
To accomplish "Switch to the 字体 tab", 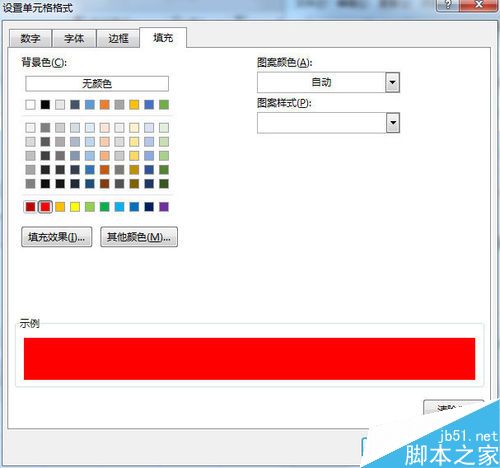I will (74, 38).
